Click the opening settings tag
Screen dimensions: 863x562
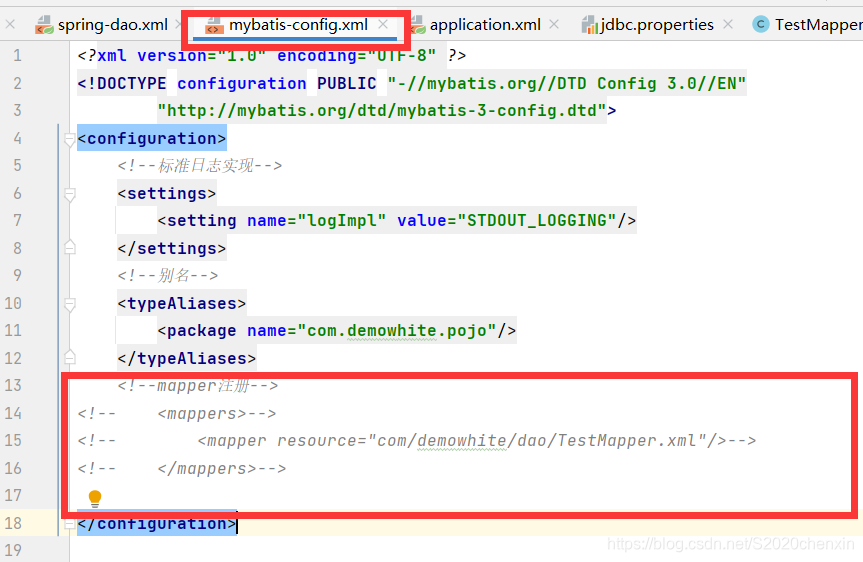click(167, 193)
